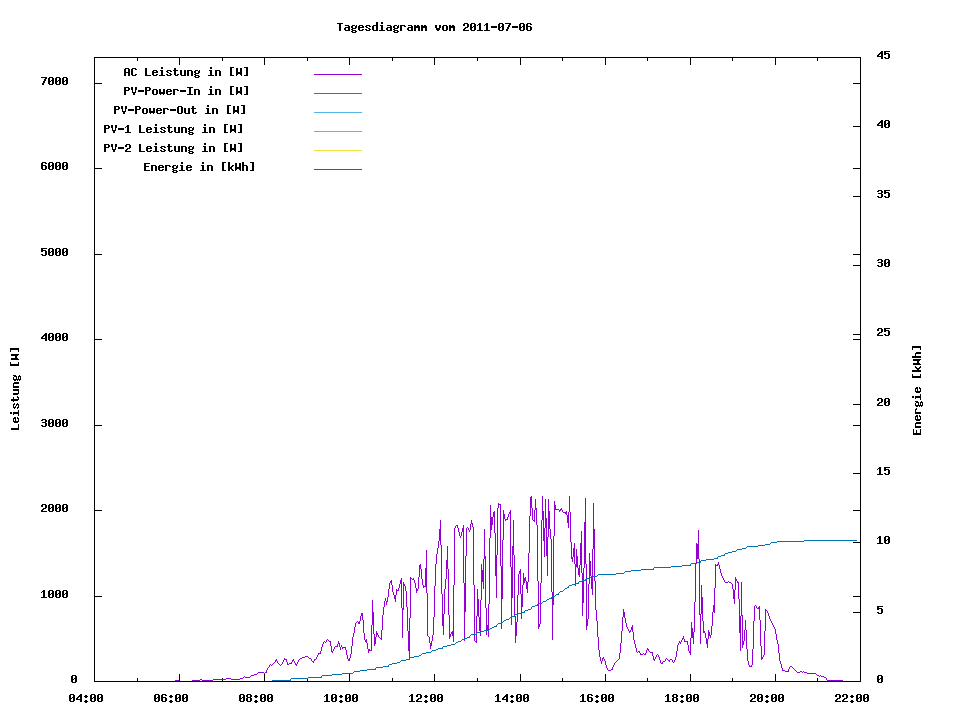The image size is (960, 720).
Task: Click the chart title Tagesdiagramm vom 2011-07-06
Action: (x=434, y=27)
